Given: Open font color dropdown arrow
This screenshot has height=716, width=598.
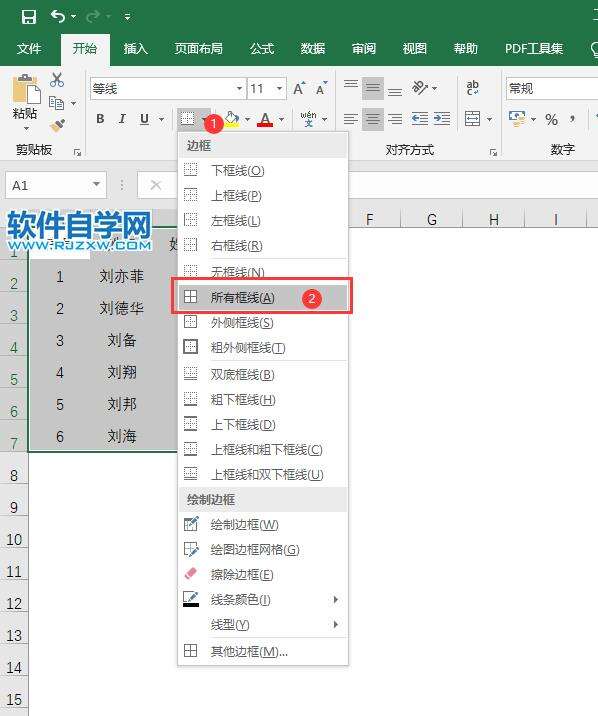Looking at the screenshot, I should [282, 120].
